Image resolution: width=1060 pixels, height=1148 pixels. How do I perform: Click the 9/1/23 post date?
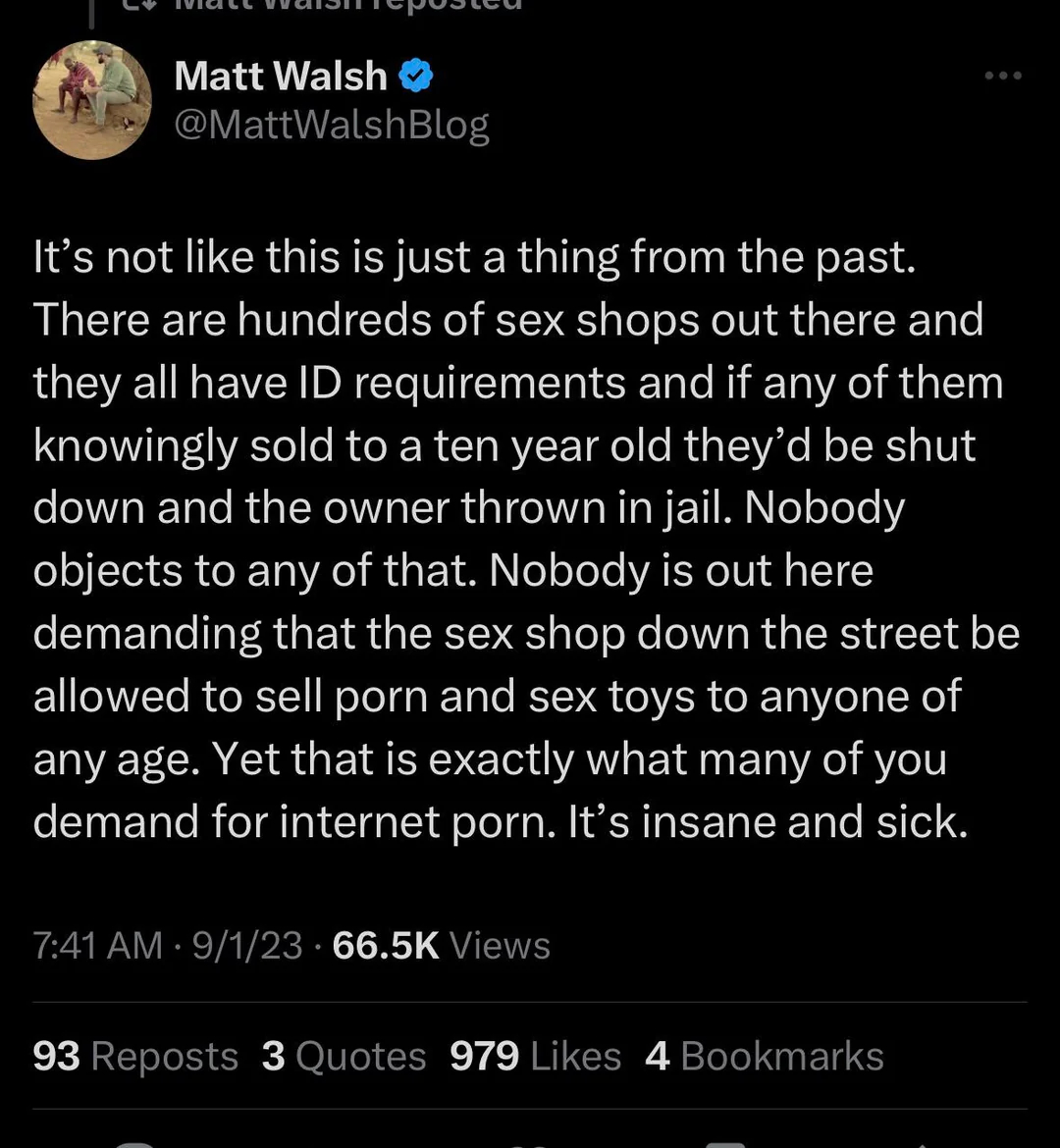tap(247, 945)
